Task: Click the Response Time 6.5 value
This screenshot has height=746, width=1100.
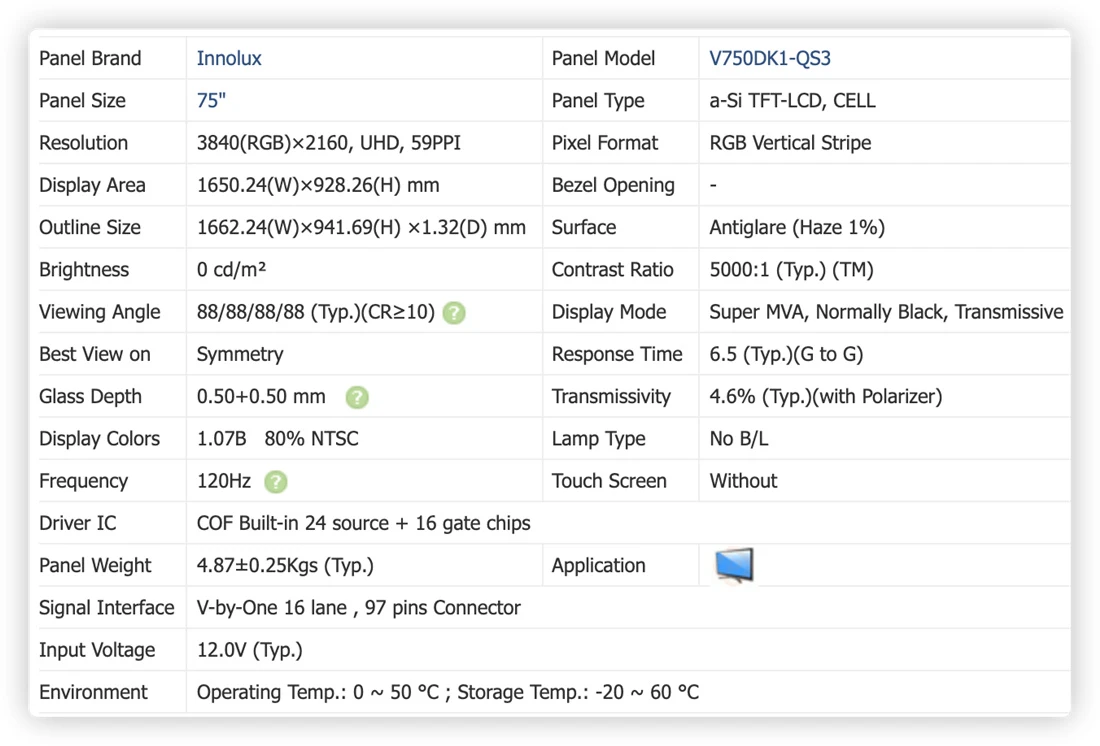Action: click(x=786, y=354)
